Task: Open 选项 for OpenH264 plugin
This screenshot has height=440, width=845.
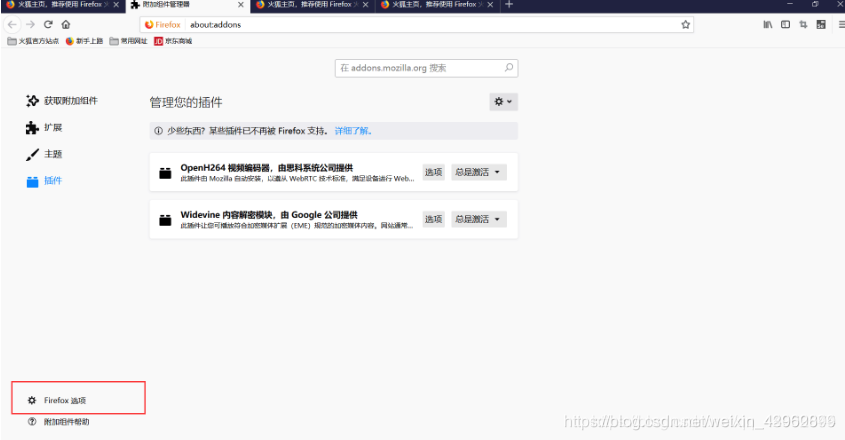Action: [x=433, y=172]
